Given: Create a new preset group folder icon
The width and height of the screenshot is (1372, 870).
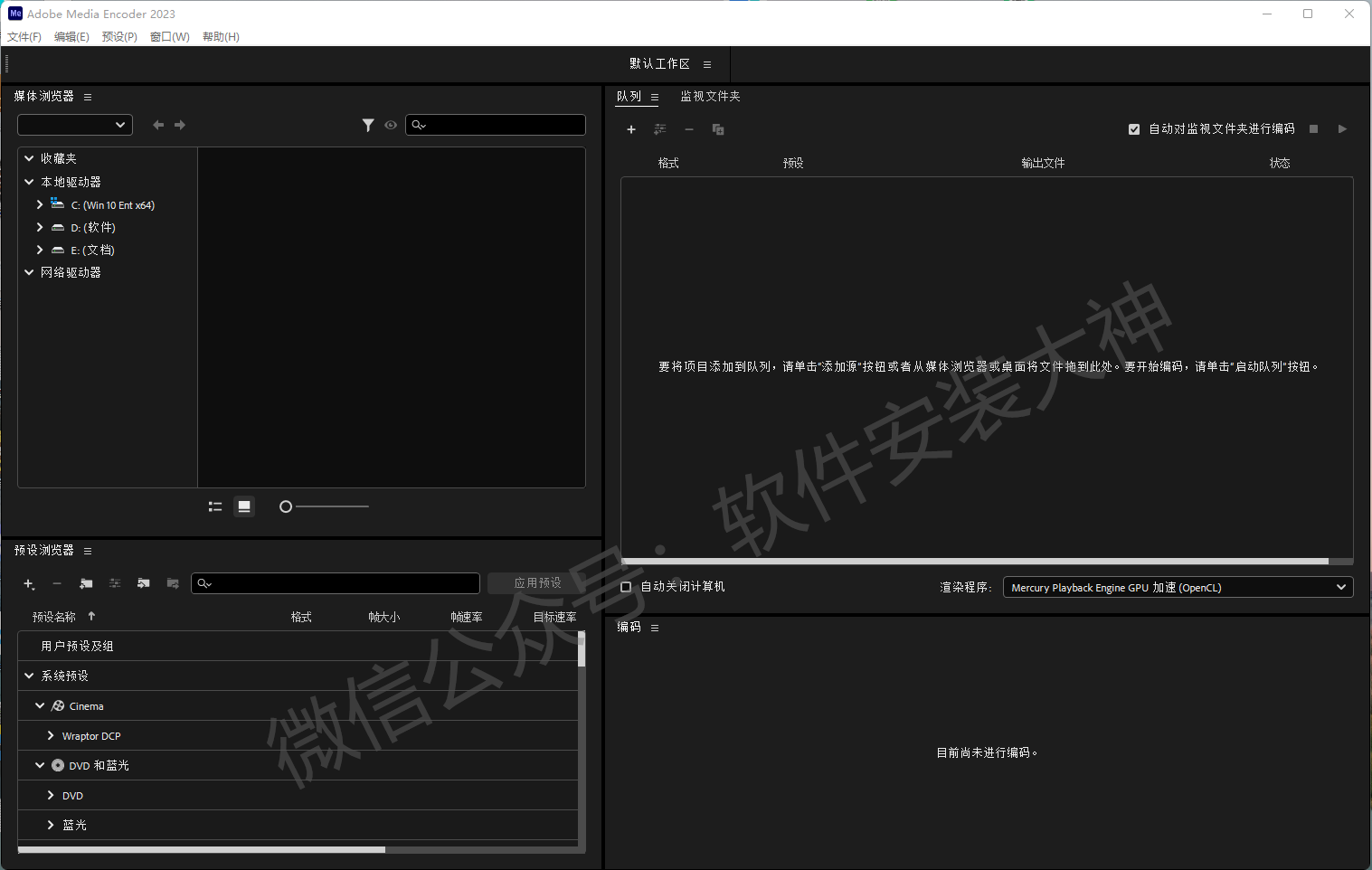Looking at the screenshot, I should point(86,584).
